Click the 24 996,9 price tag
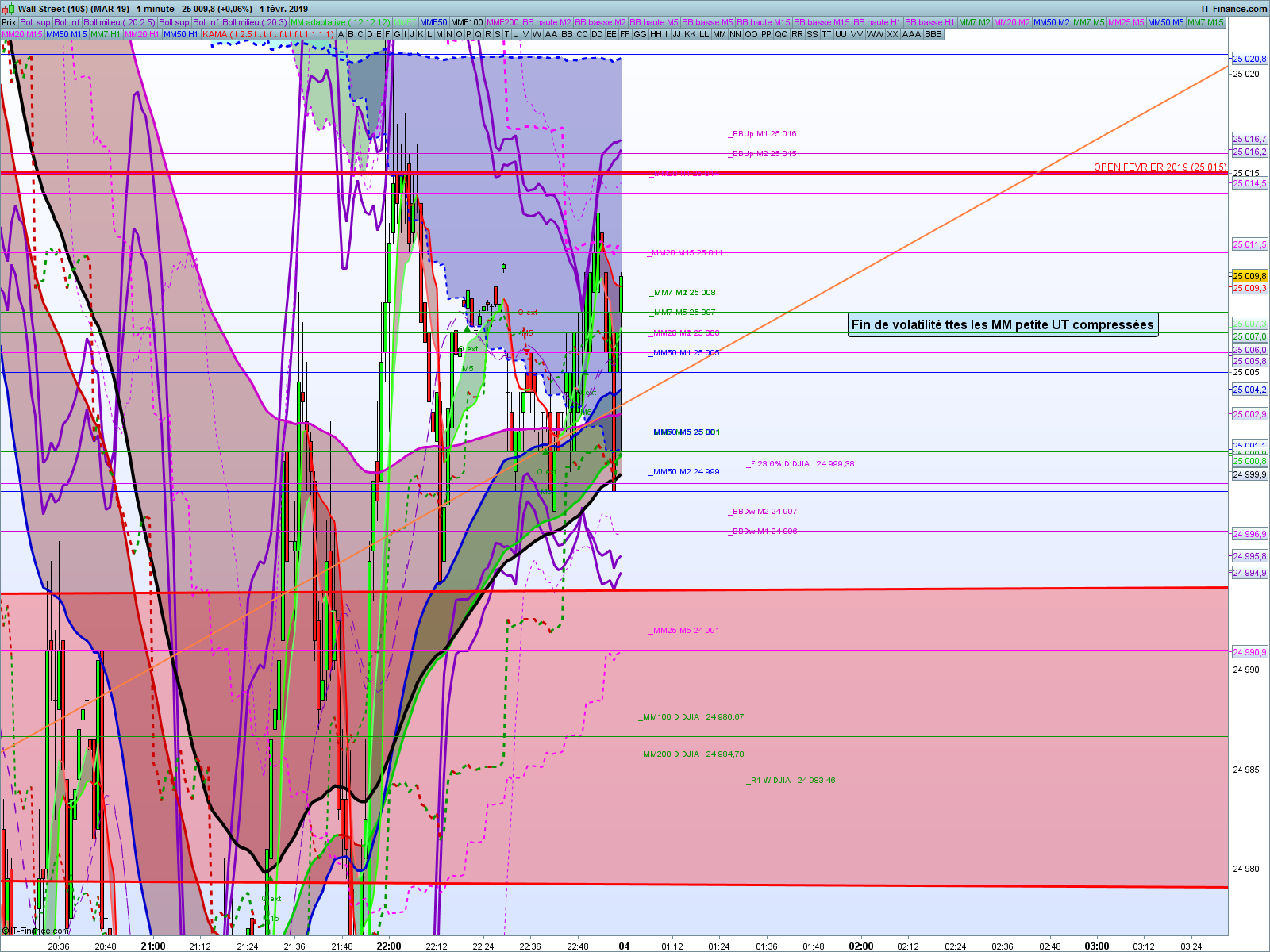The width and height of the screenshot is (1270, 952). click(x=1250, y=534)
